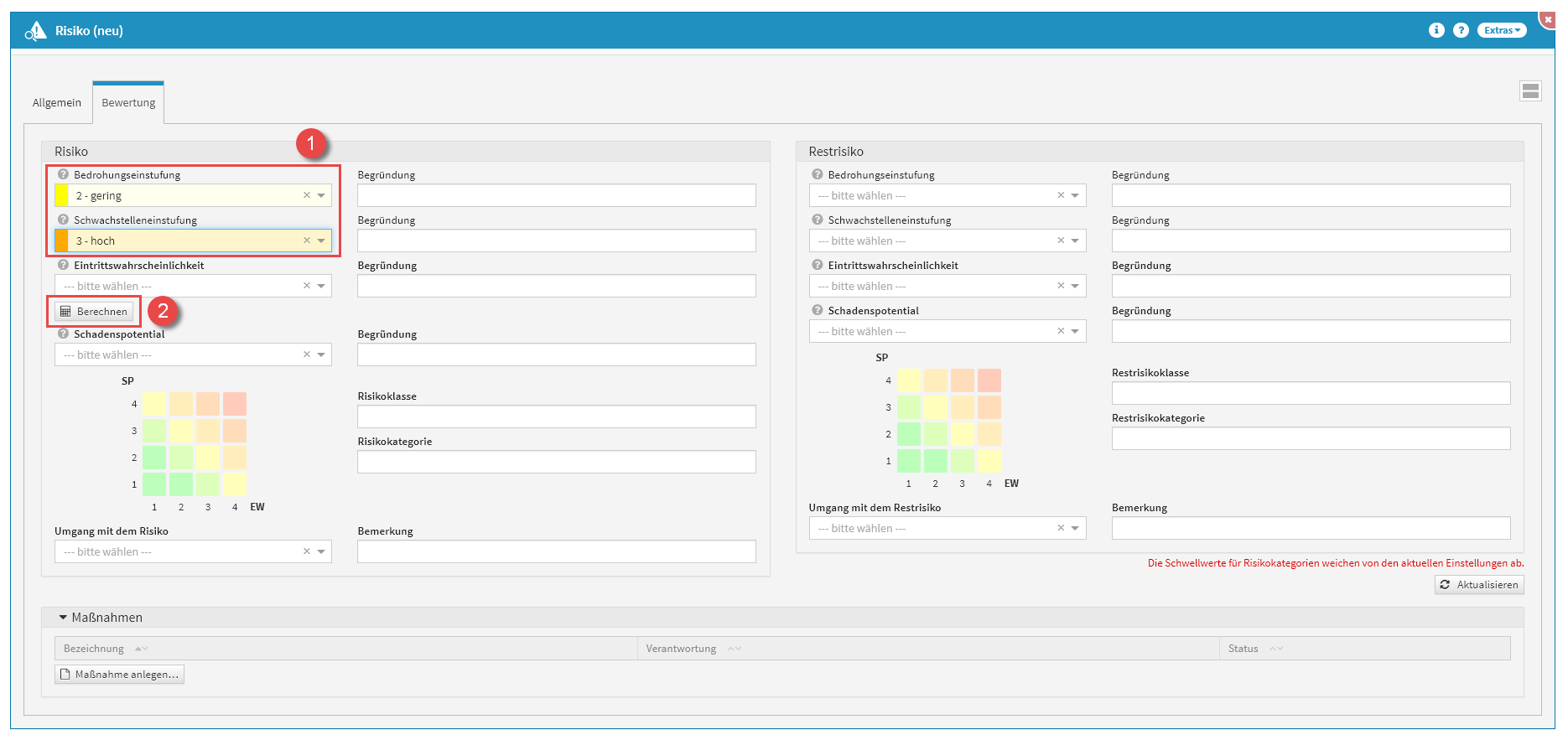Click help icon beside Risiko Schwachstelleneinstufung
The width and height of the screenshot is (1568, 740).
click(63, 220)
